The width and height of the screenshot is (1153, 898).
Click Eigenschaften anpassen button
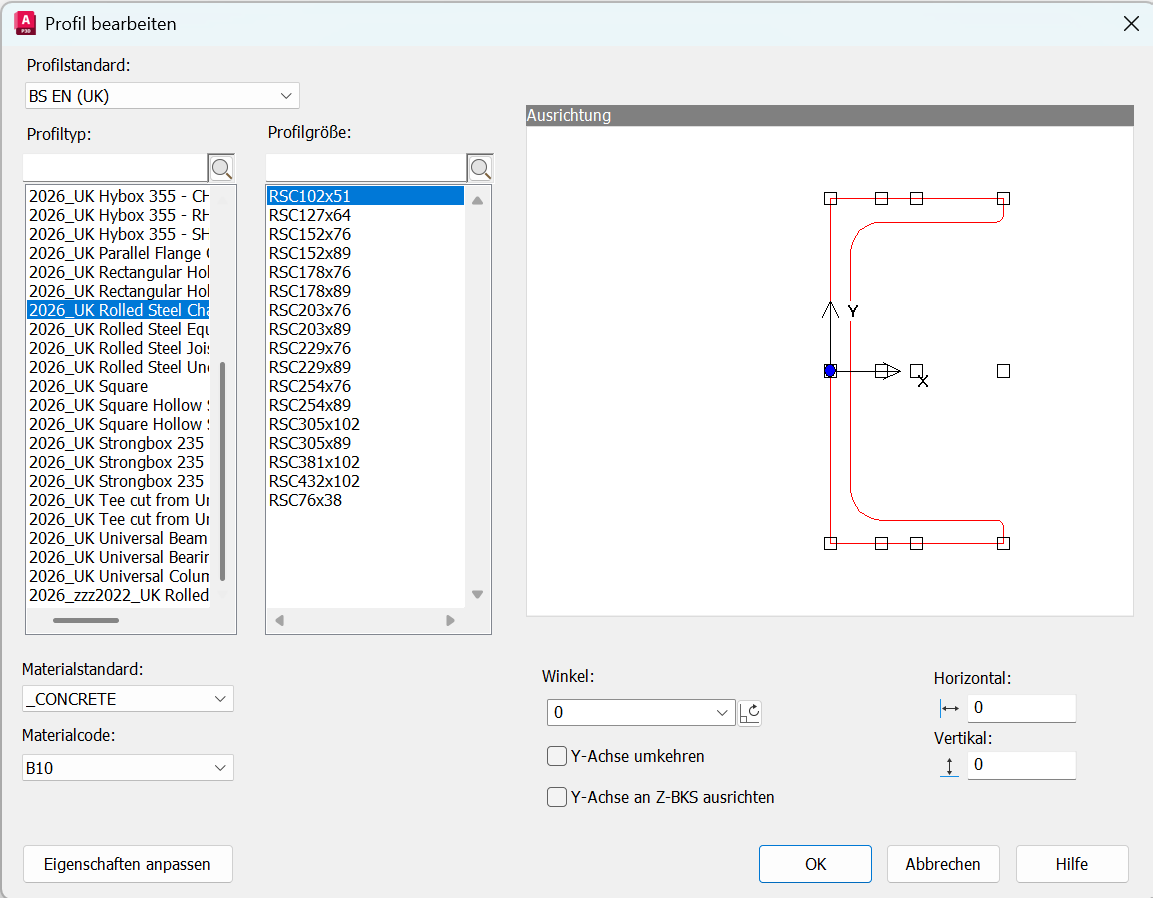click(x=128, y=864)
